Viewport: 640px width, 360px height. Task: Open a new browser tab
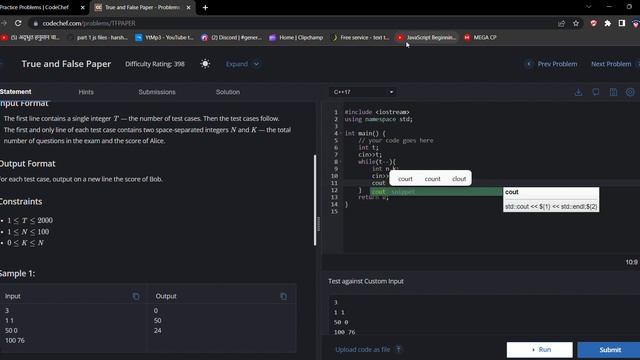click(205, 7)
